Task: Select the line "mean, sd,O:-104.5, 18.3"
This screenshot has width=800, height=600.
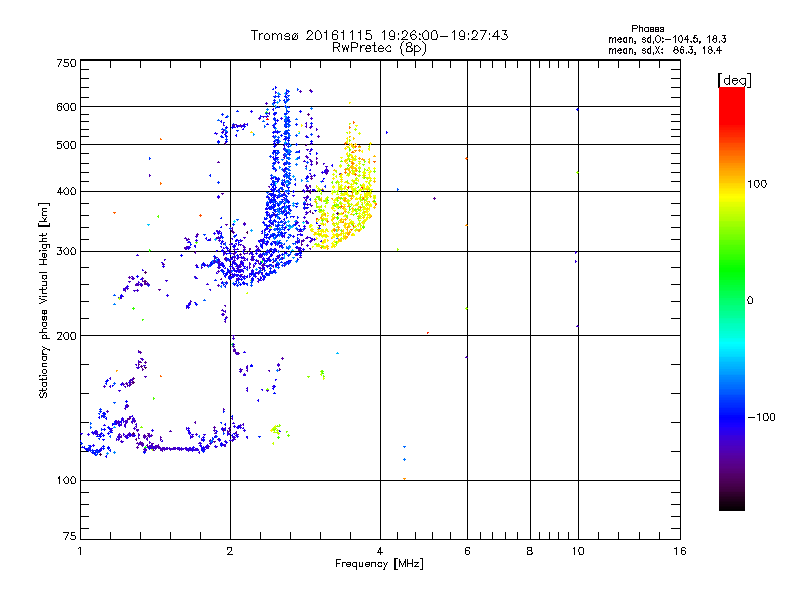Action: point(667,39)
